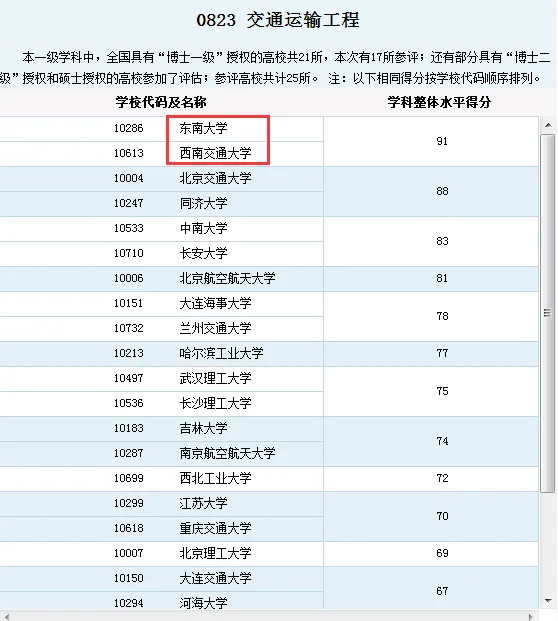Select the 学科整体水平得分 column header
The image size is (558, 621).
coord(439,103)
